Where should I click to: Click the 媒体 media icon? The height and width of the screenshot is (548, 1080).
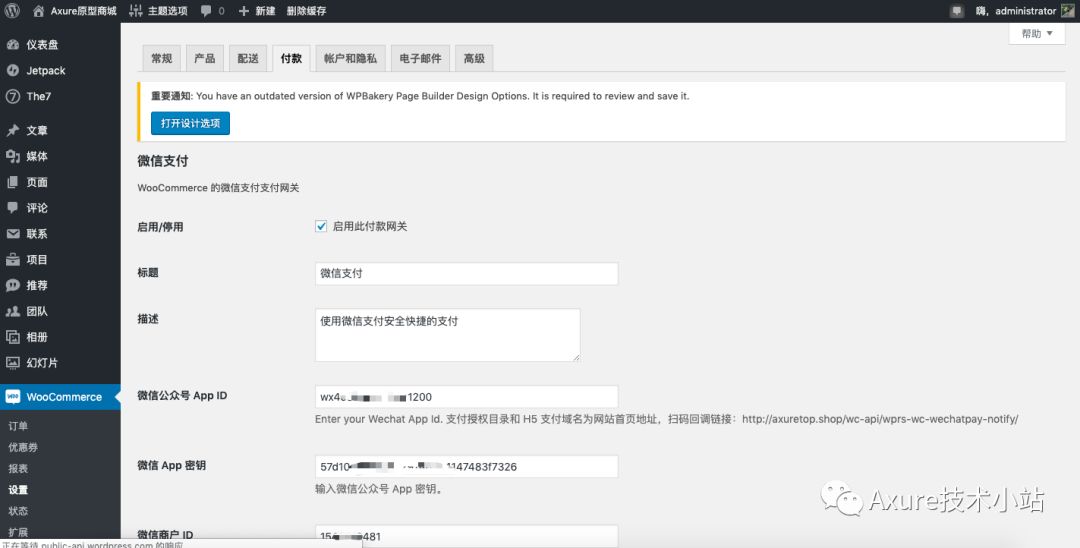(x=12, y=156)
